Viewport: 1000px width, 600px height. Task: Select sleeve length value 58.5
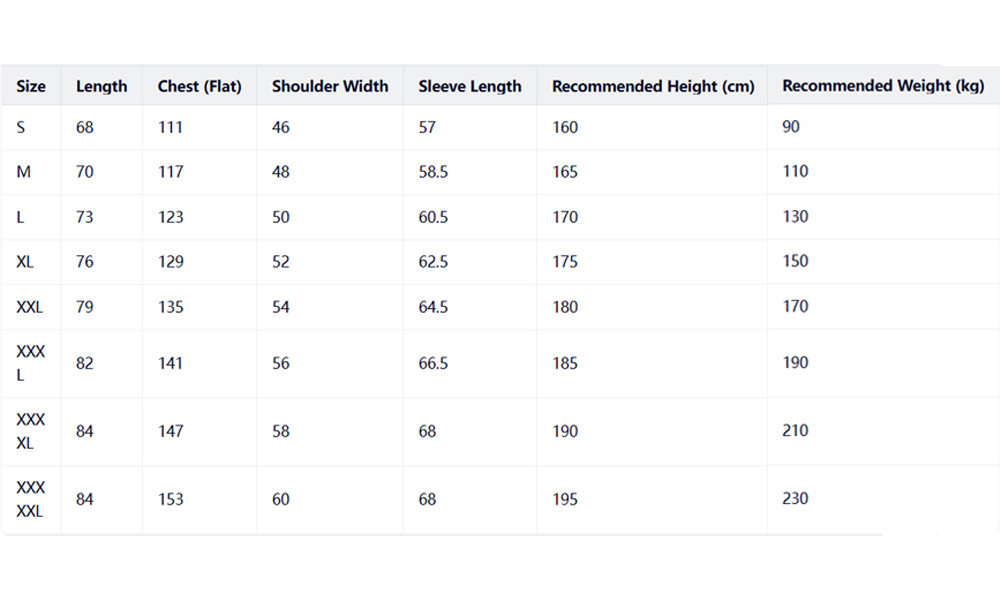[433, 172]
